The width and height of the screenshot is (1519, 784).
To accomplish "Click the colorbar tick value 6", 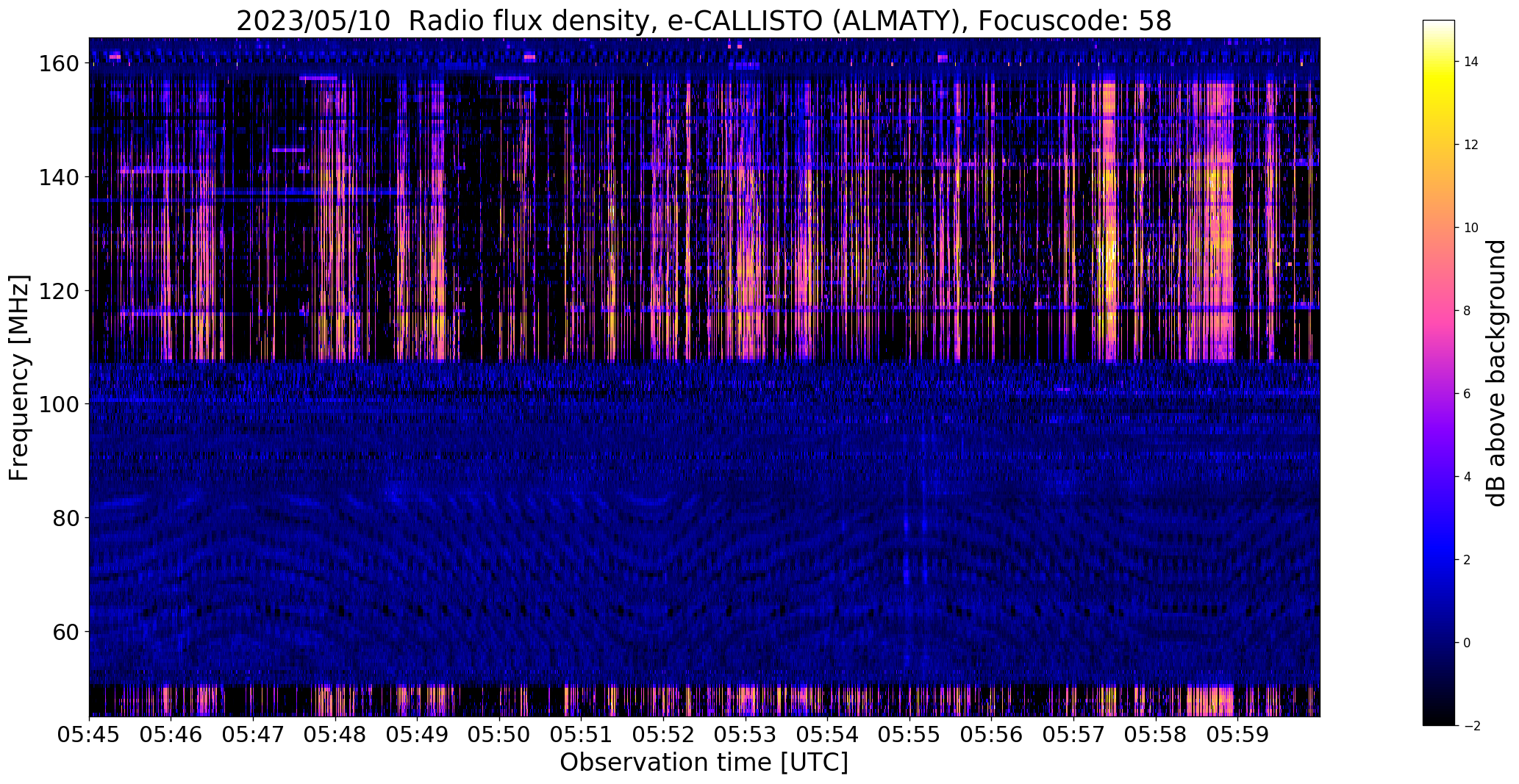I will tap(1468, 394).
